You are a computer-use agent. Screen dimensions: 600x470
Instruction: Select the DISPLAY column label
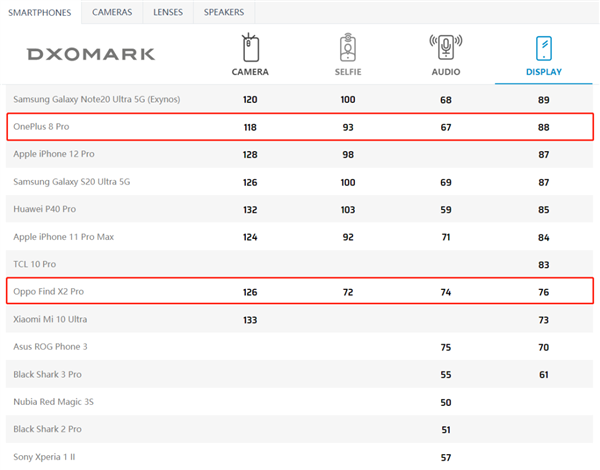coord(543,72)
